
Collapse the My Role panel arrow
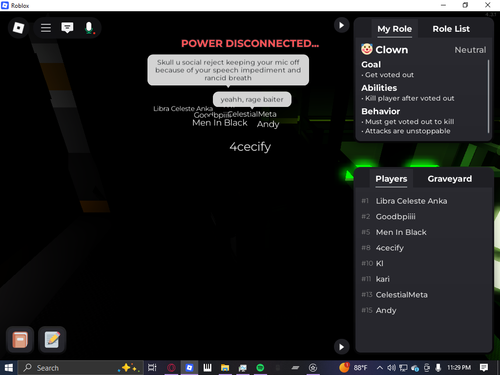point(341,25)
